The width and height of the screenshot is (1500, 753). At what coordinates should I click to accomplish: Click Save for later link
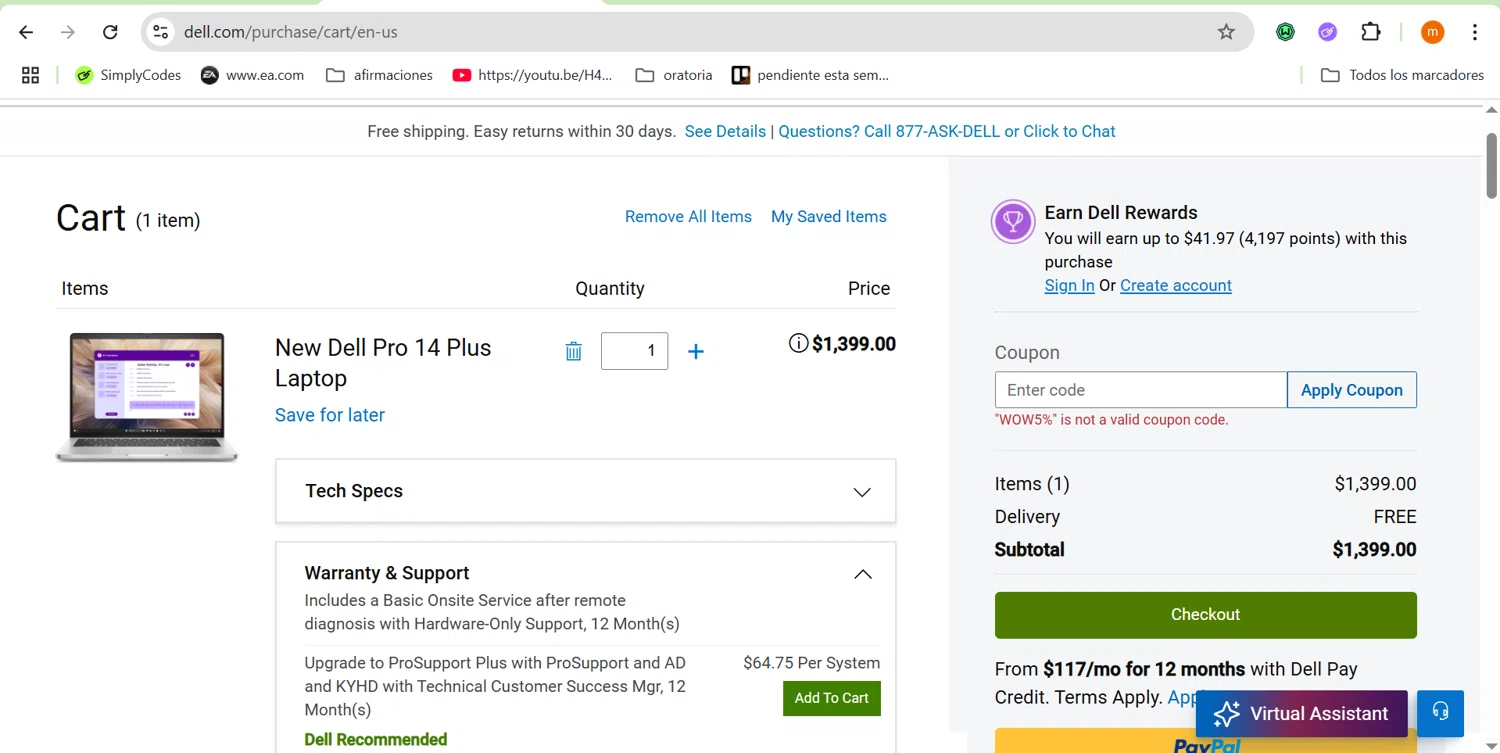[330, 415]
